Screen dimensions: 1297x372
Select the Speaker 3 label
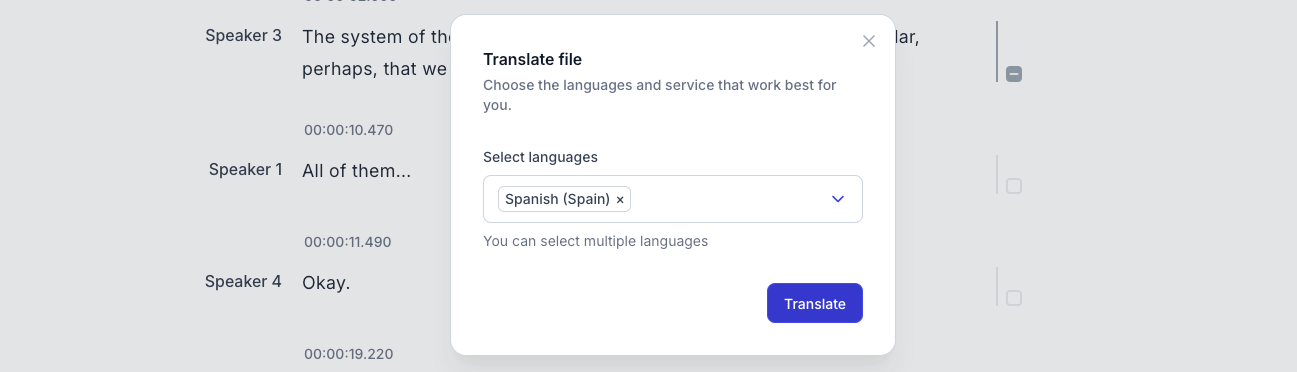243,35
